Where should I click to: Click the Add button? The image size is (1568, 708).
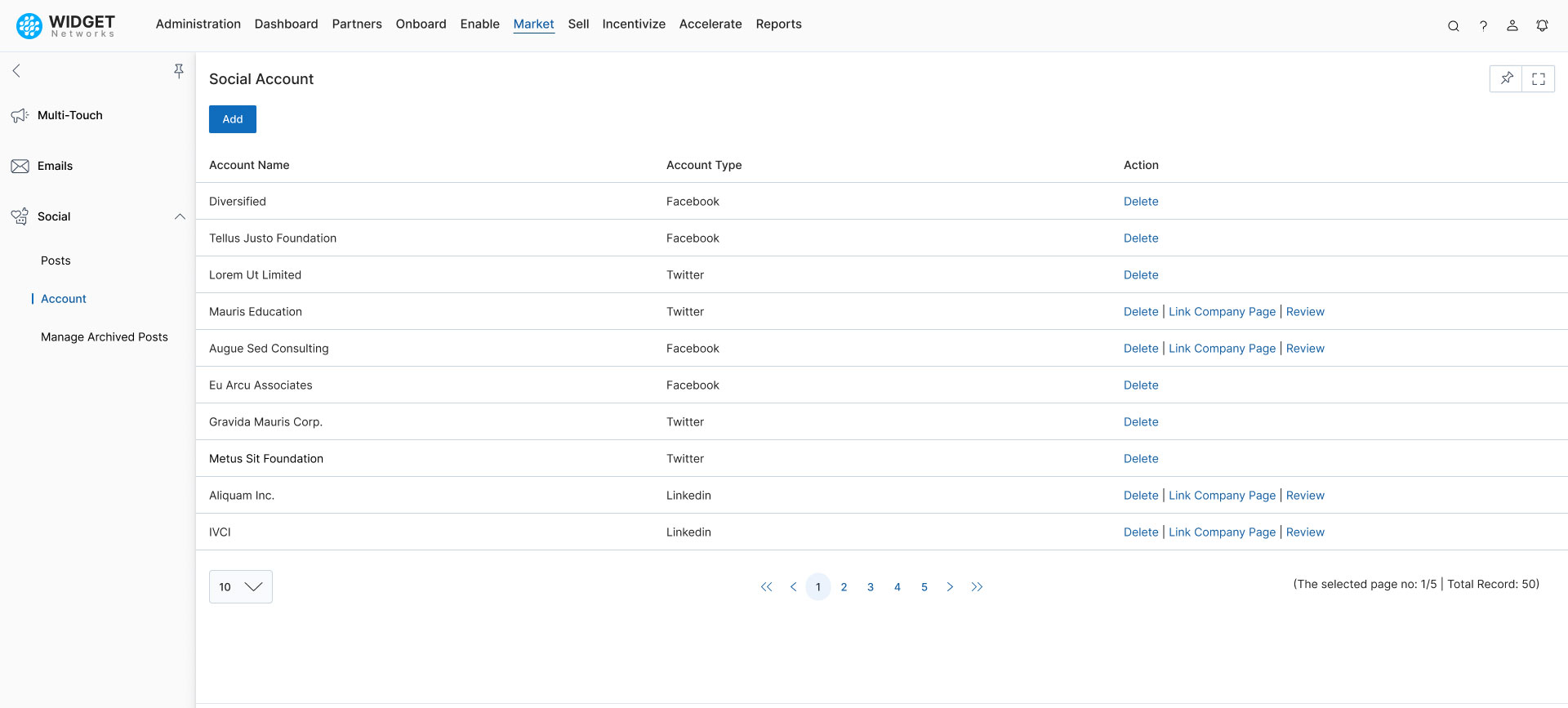click(x=233, y=119)
